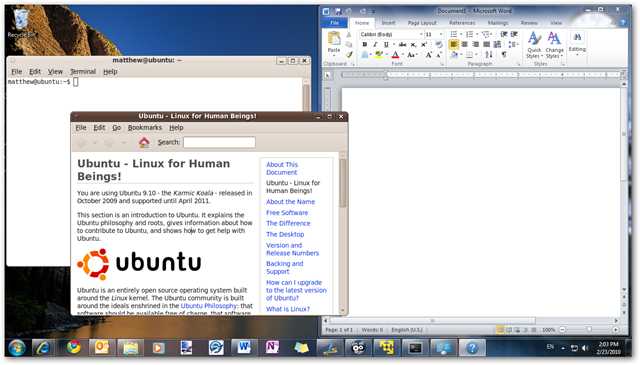Click the 'The Difference' link
Viewport: 640px width, 365px height.
288,223
